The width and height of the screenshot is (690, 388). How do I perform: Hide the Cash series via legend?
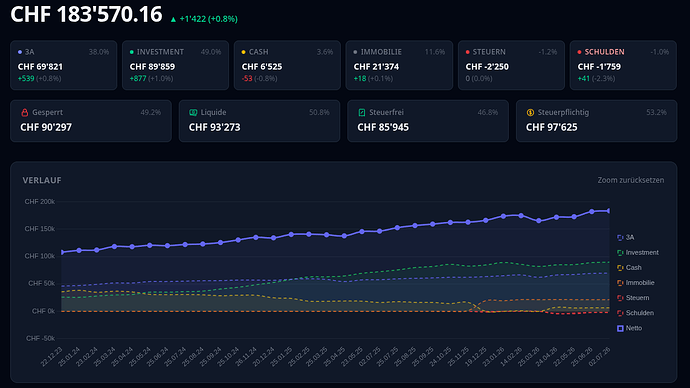coord(629,267)
